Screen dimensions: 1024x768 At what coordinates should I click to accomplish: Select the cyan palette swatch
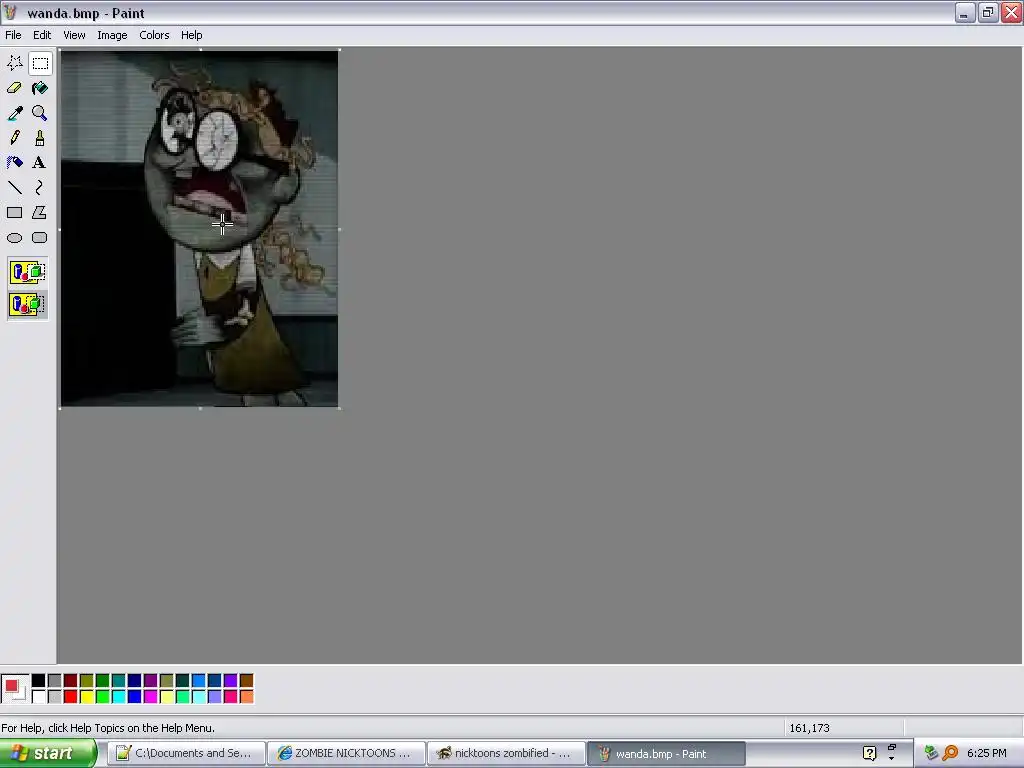point(118,697)
